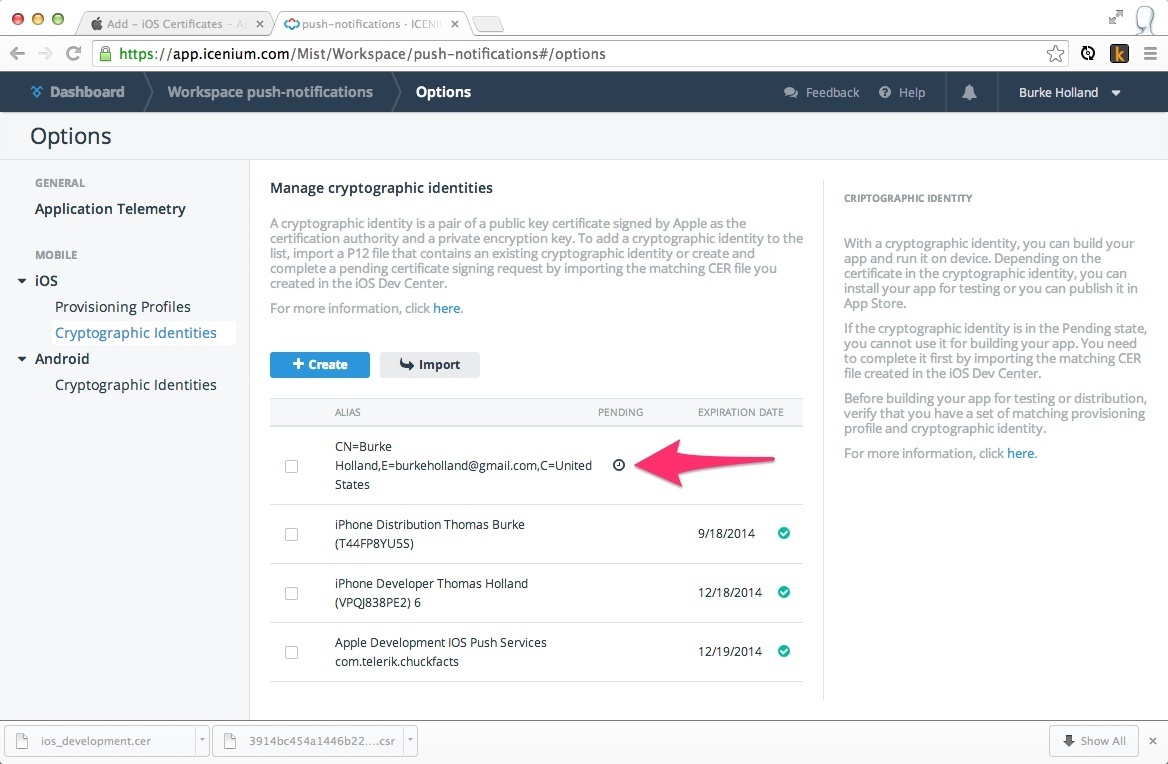Click the blue Create button
This screenshot has width=1168, height=764.
point(320,365)
